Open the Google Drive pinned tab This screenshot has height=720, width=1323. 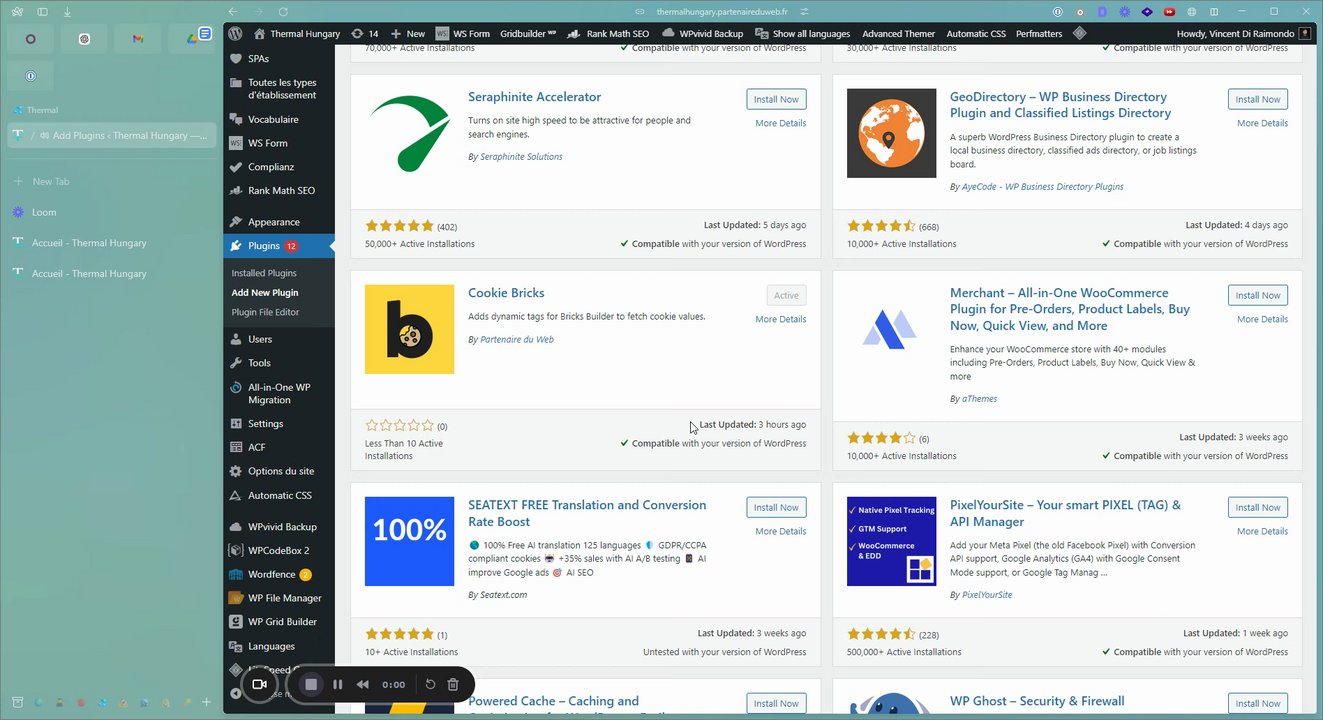pos(191,39)
